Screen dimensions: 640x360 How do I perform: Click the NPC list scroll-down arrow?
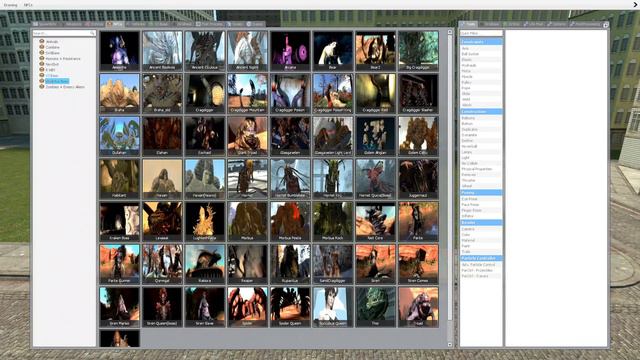pyautogui.click(x=450, y=344)
